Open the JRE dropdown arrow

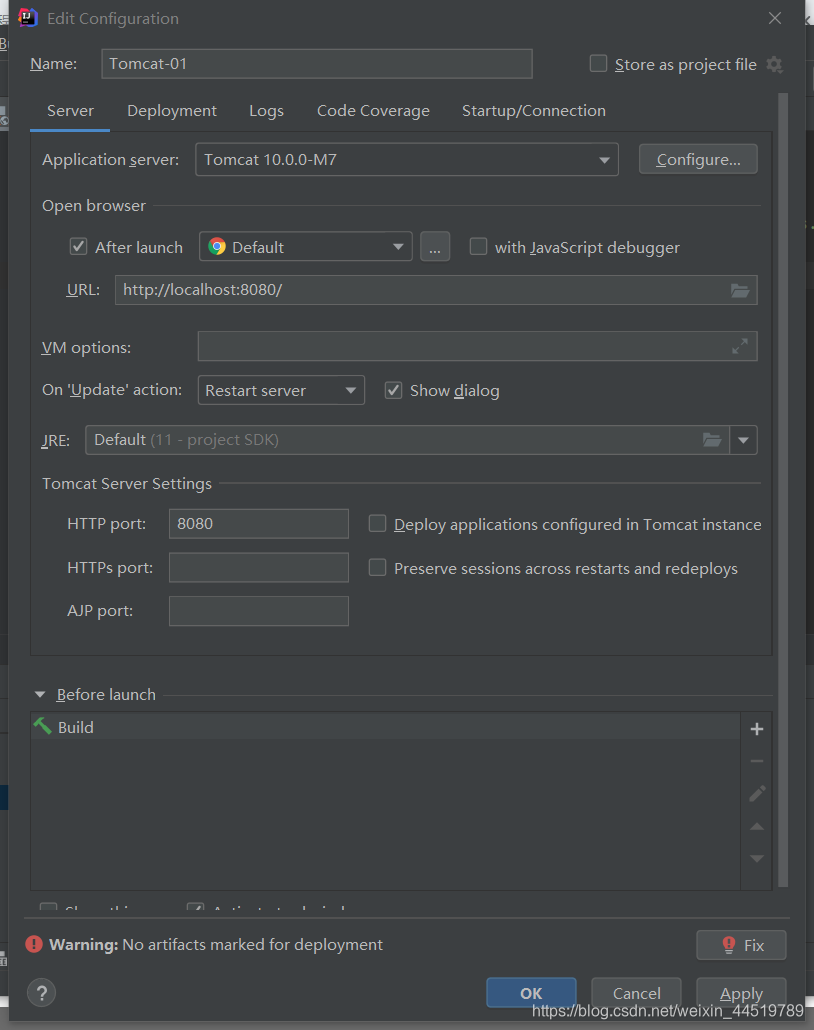tap(744, 440)
